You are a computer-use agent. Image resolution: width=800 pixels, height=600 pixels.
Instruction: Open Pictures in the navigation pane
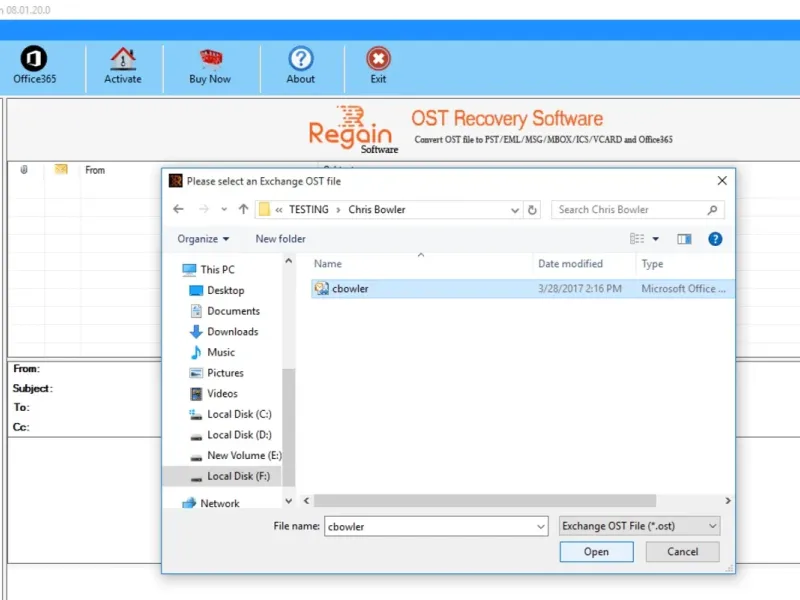[x=225, y=373]
